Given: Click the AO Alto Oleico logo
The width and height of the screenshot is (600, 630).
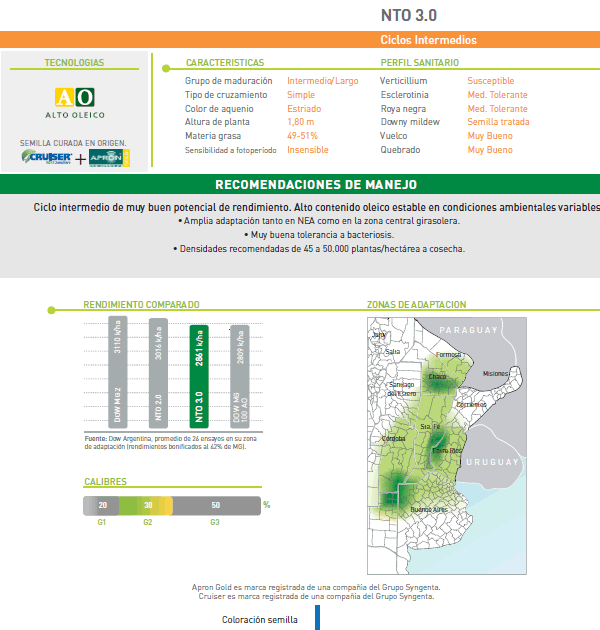Looking at the screenshot, I should [74, 102].
